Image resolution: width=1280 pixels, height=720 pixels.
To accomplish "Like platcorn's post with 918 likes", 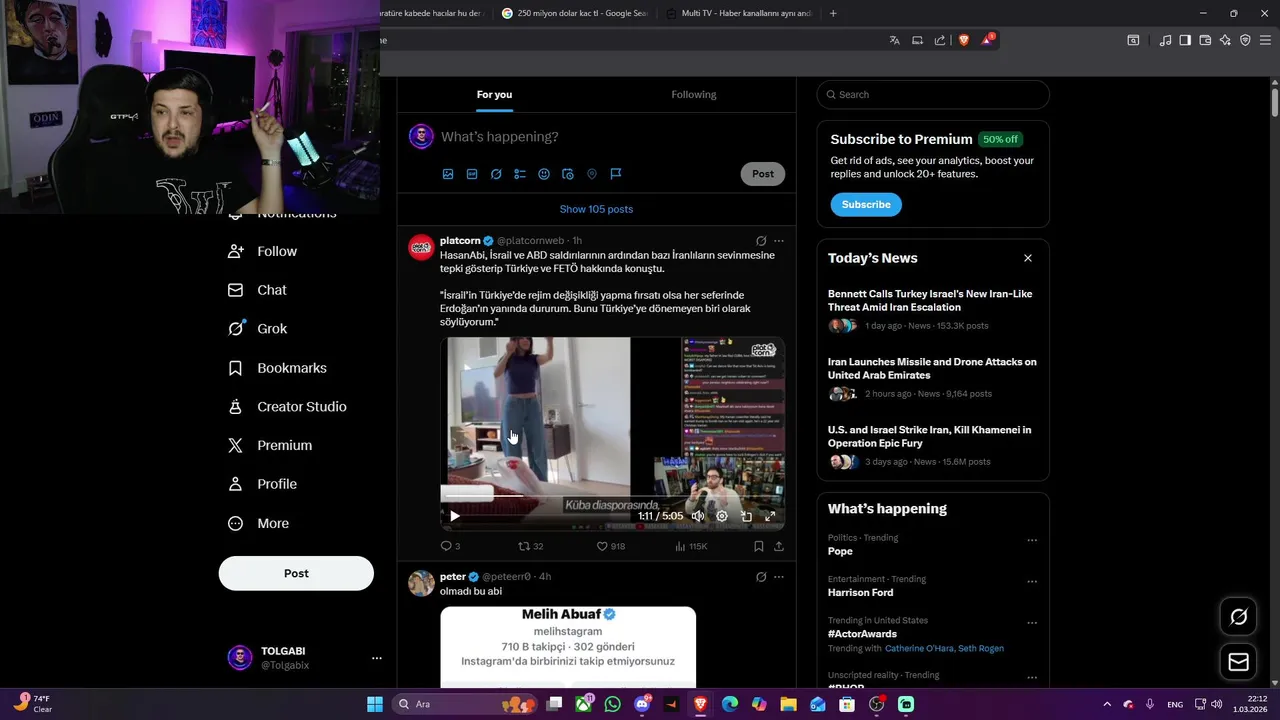I will [610, 546].
